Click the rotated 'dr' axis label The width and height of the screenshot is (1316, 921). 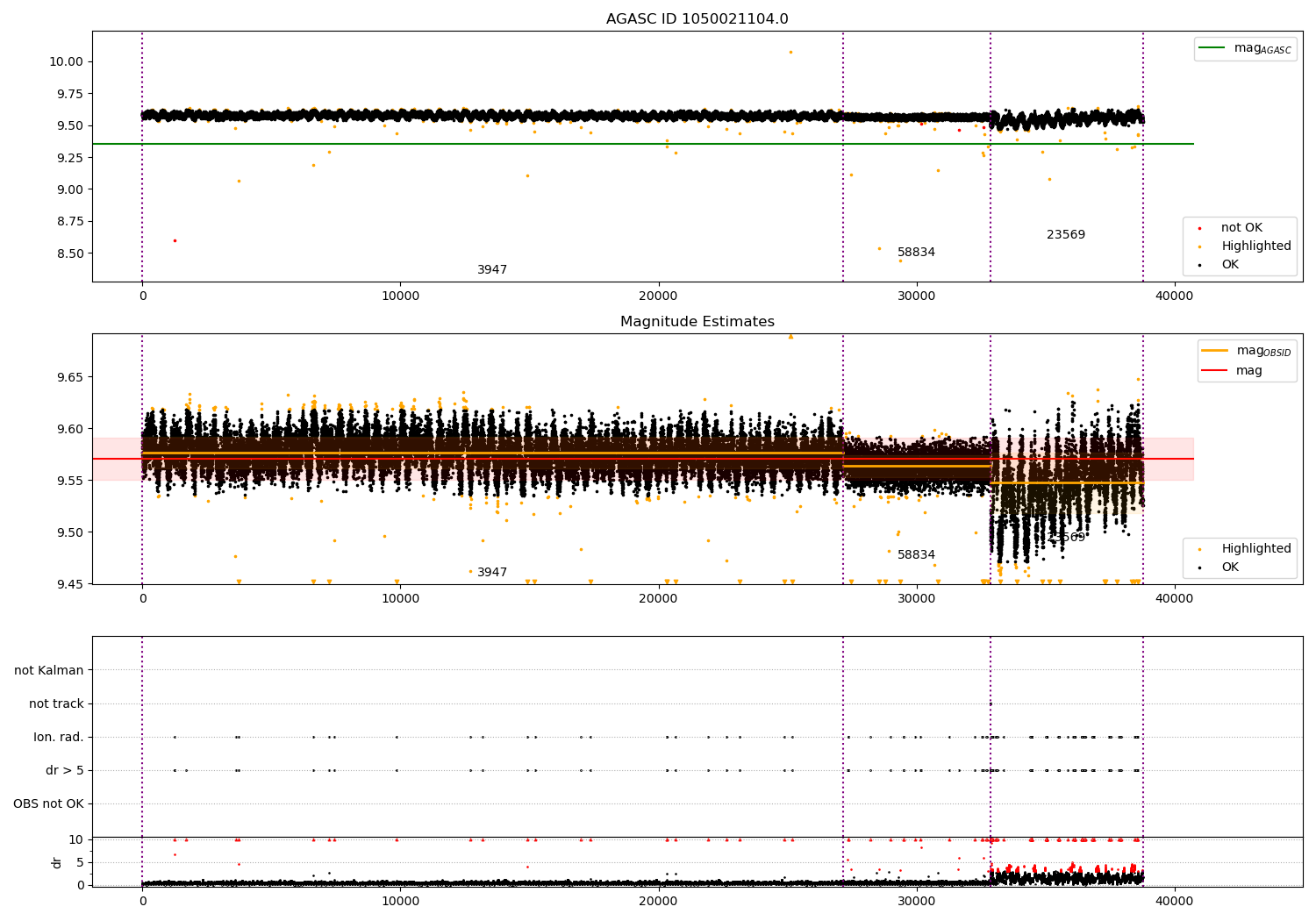coord(57,862)
